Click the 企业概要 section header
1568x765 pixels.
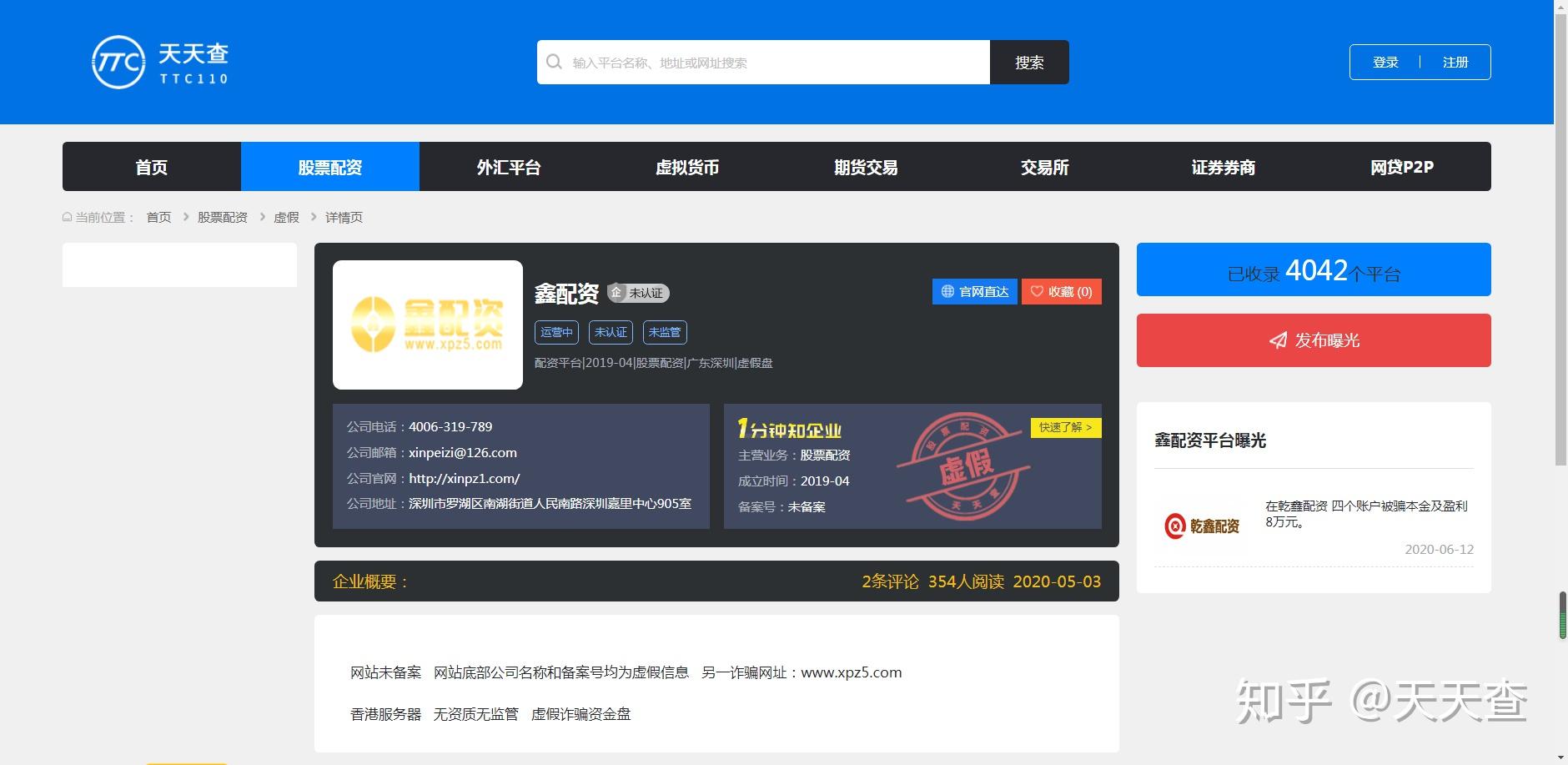click(x=371, y=581)
